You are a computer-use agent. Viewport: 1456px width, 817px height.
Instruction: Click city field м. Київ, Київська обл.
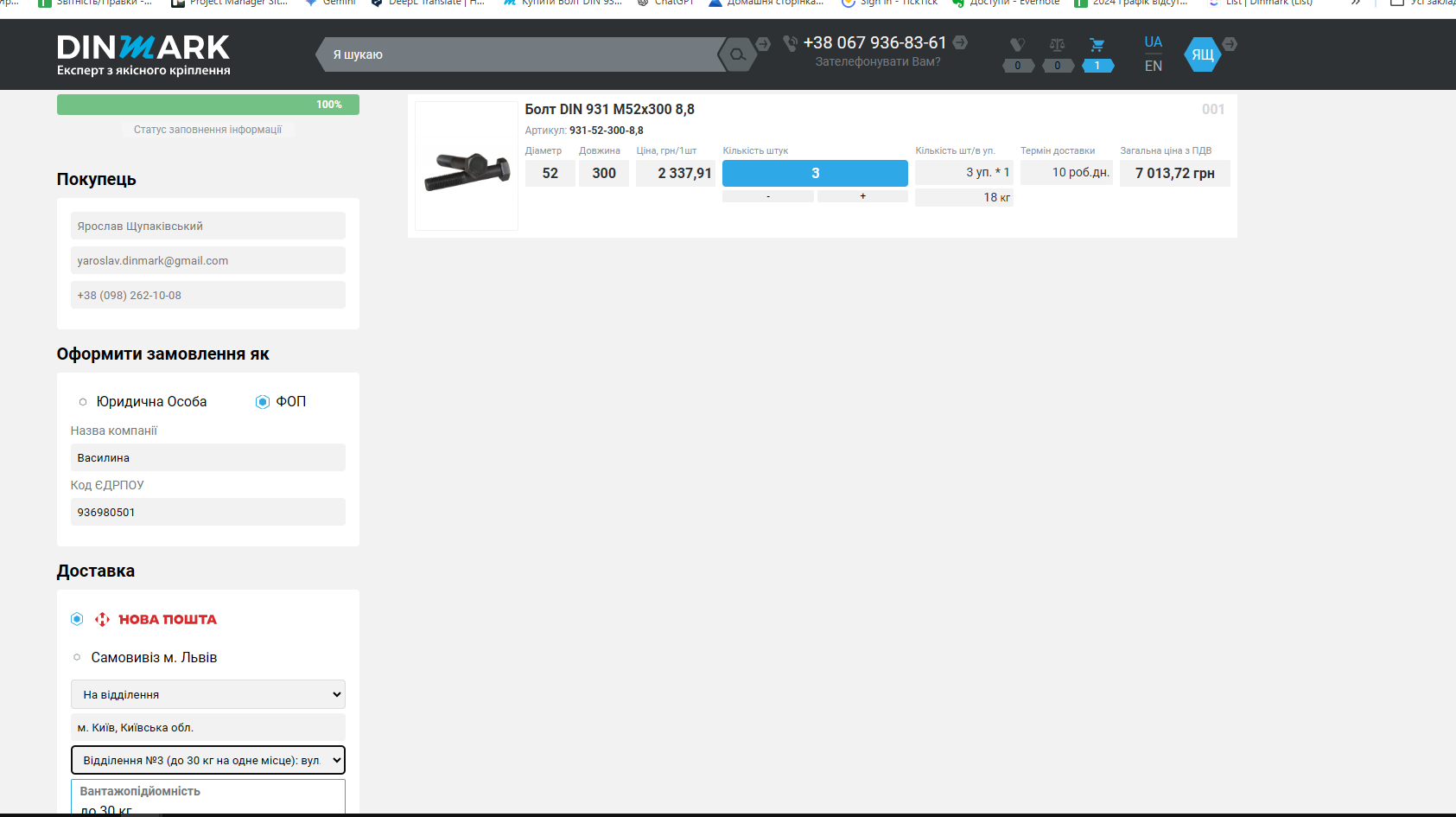click(x=208, y=727)
